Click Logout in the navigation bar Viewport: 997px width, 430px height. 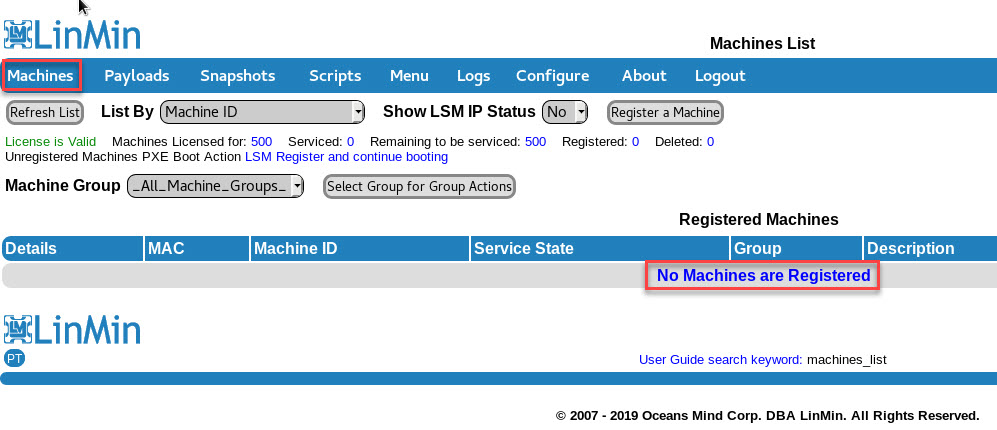coord(720,76)
